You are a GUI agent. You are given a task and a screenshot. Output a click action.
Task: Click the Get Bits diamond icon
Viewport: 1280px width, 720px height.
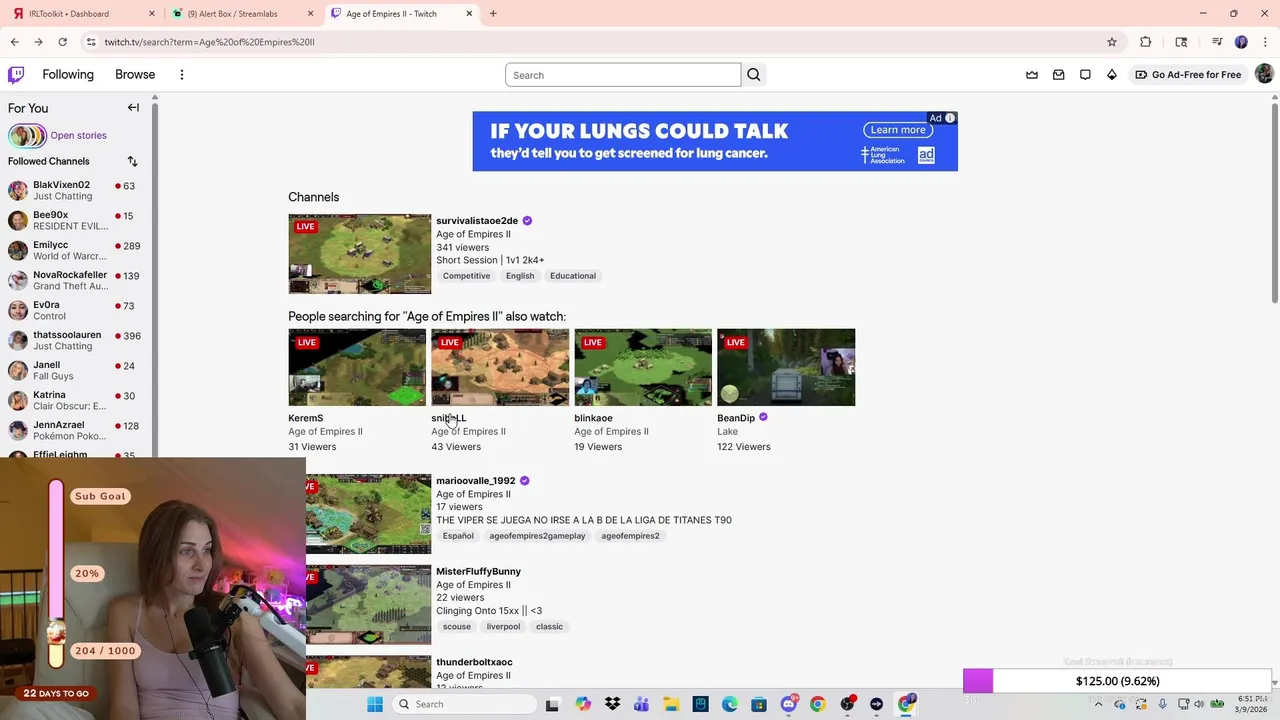[1111, 75]
